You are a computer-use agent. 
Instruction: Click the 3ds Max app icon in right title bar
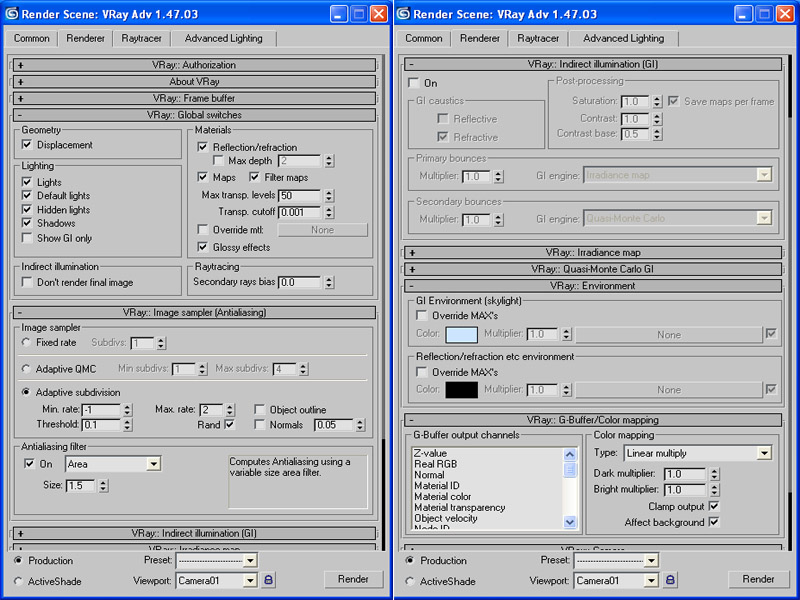tap(403, 14)
